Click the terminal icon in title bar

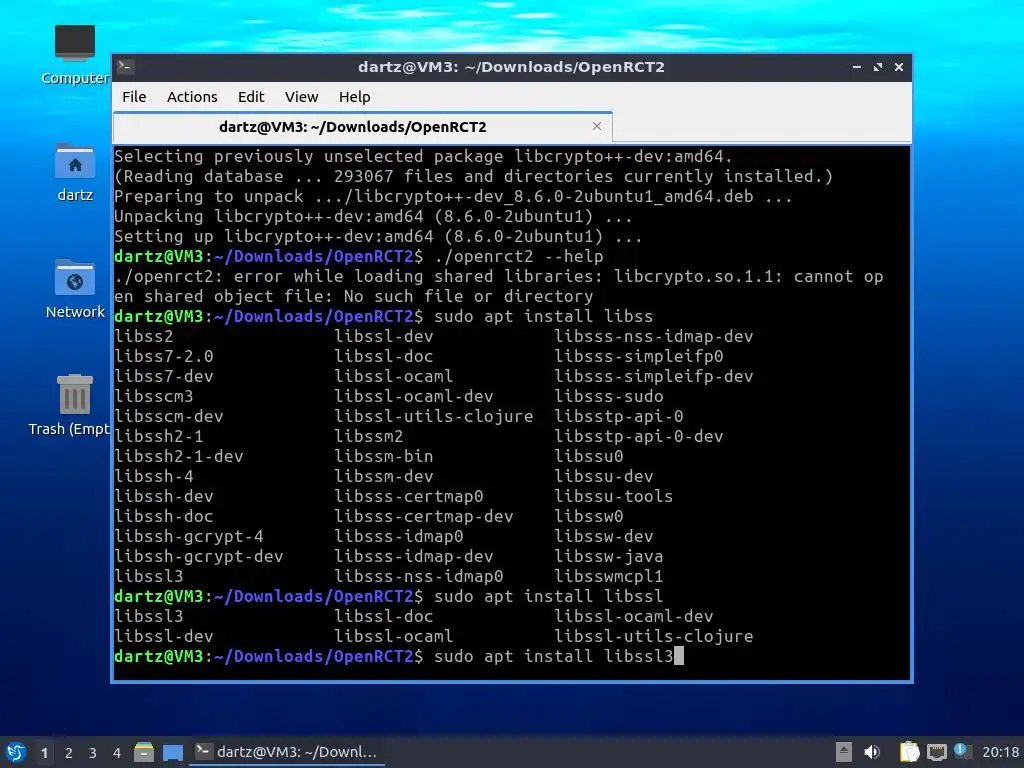coord(126,67)
